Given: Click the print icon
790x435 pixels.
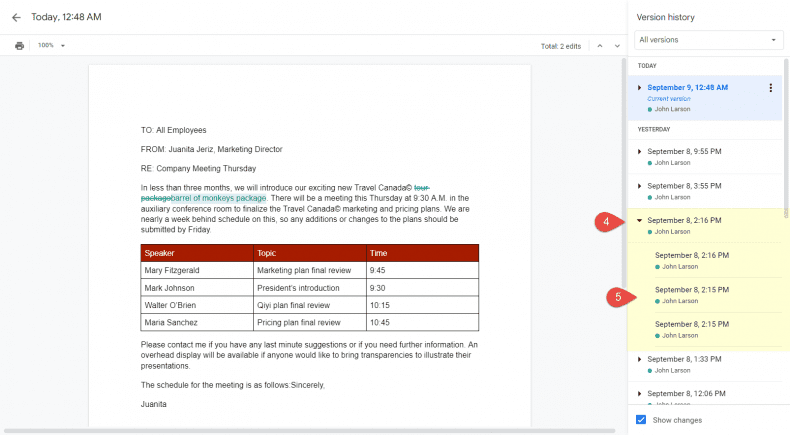Looking at the screenshot, I should coord(19,45).
